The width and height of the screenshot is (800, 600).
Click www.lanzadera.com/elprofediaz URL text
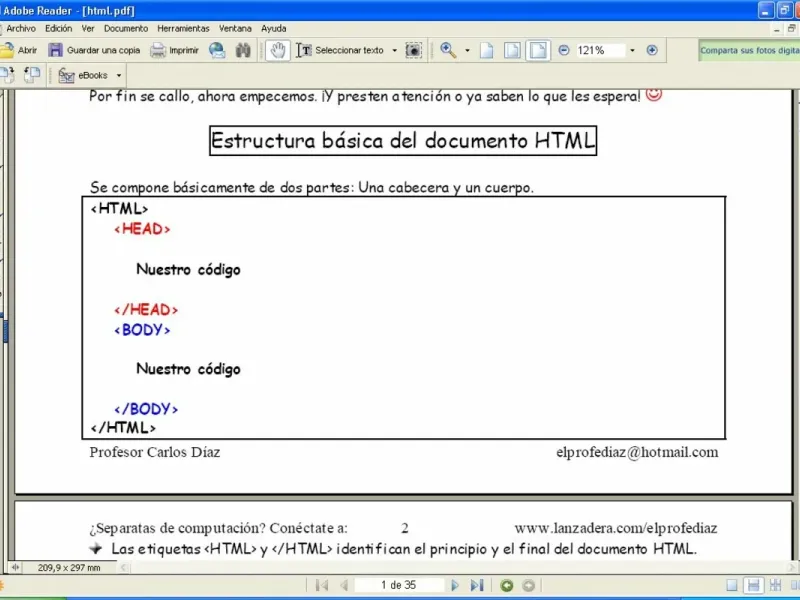(x=616, y=528)
